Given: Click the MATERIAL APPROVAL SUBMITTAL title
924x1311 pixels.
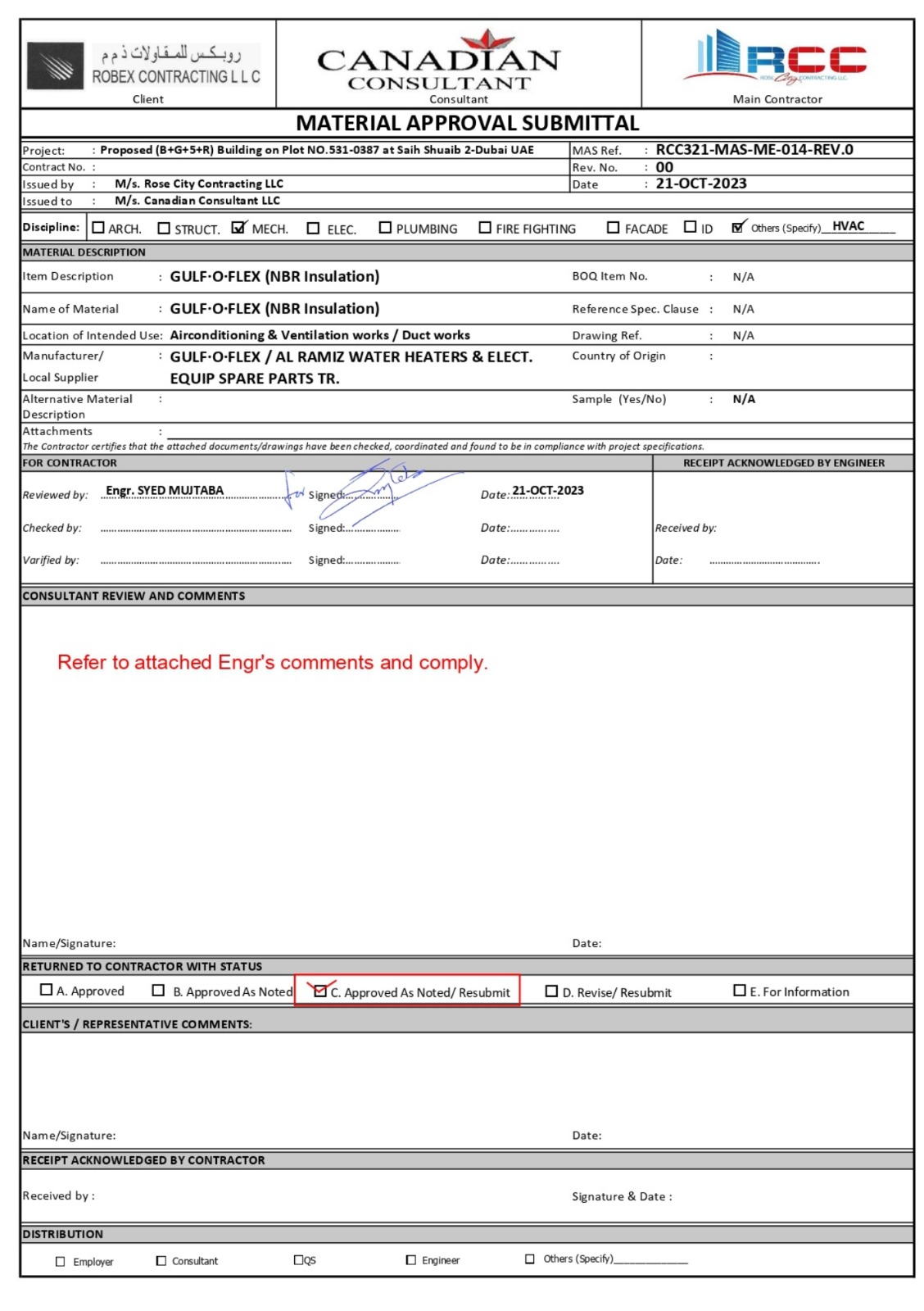Looking at the screenshot, I should point(468,124).
